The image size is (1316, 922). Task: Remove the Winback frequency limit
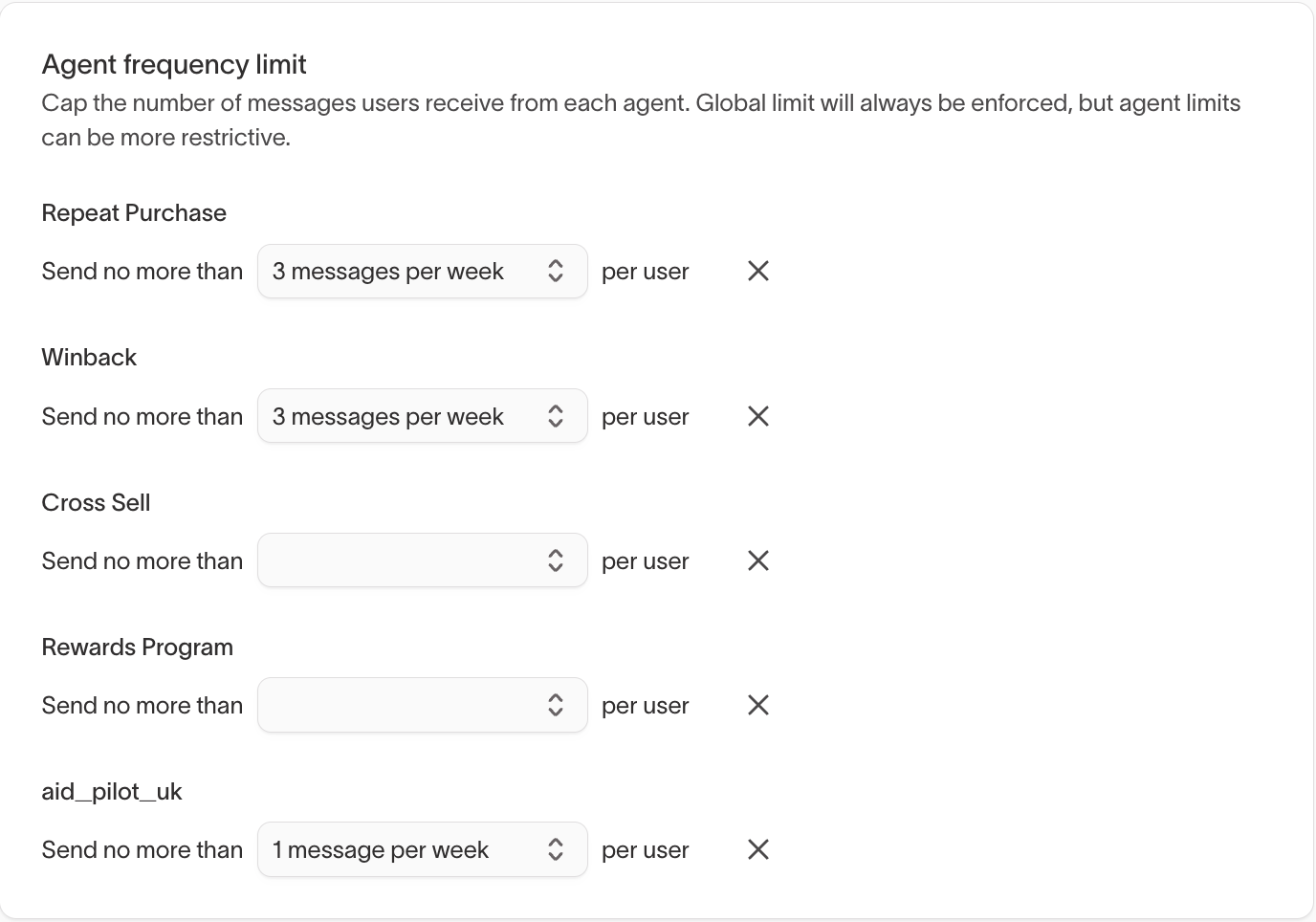(x=757, y=416)
